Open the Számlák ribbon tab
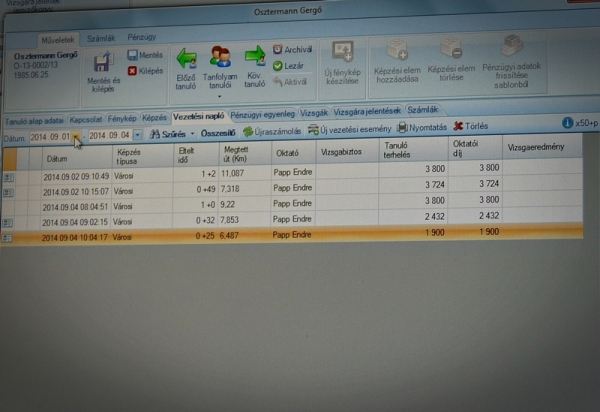This screenshot has width=600, height=412. (x=100, y=36)
